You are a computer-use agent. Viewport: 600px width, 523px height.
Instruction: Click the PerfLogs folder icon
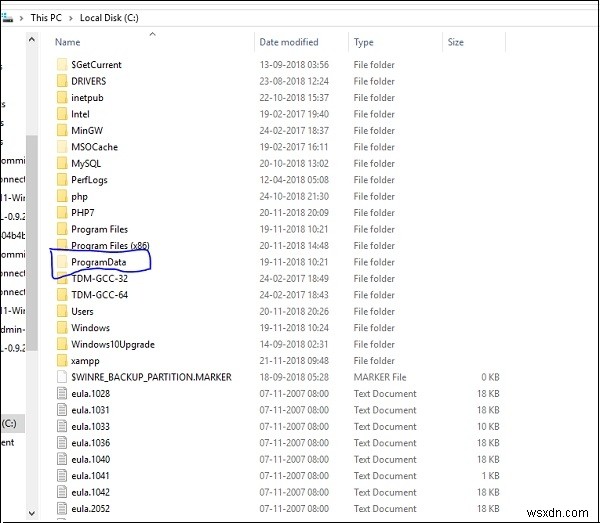coord(62,180)
